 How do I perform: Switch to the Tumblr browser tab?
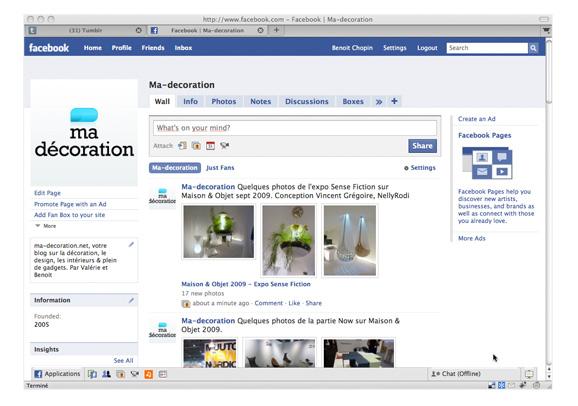pos(86,30)
